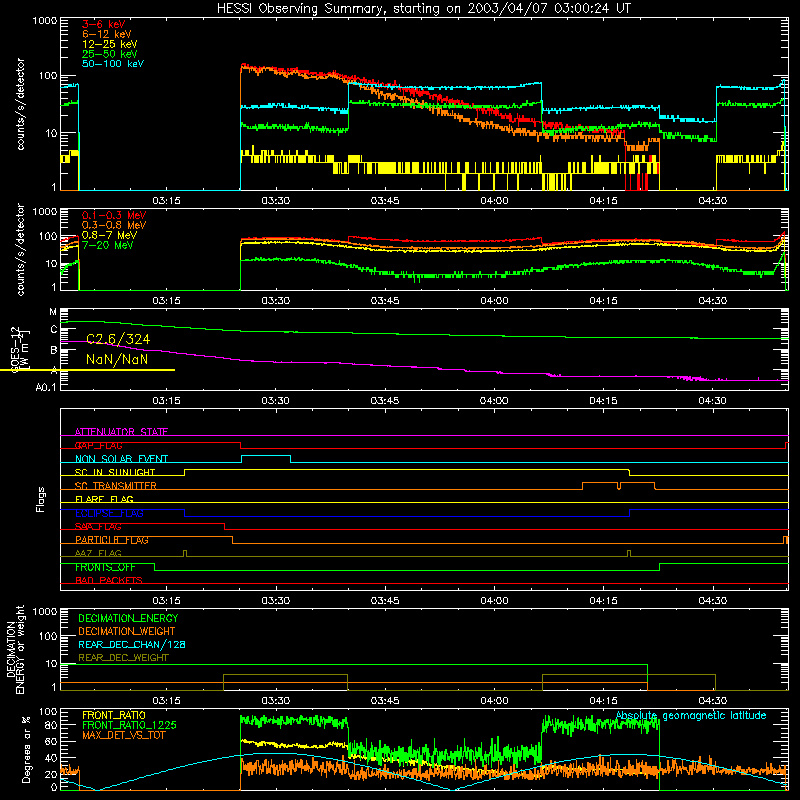Click the C2.6/324 GOES annotation
Image resolution: width=800 pixels, height=800 pixels.
(x=118, y=339)
